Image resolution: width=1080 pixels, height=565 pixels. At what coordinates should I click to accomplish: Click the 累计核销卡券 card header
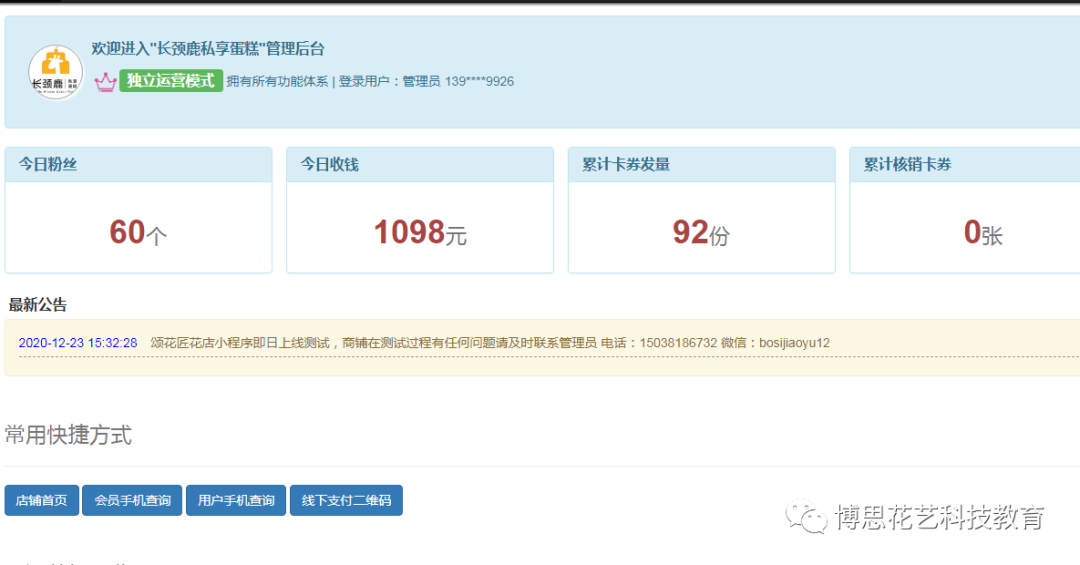964,165
